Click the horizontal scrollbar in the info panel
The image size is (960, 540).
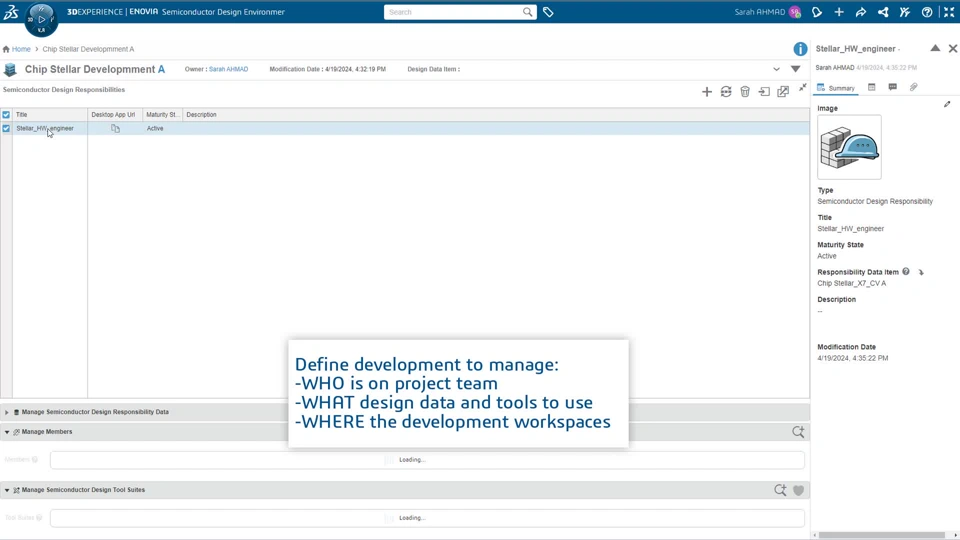tap(882, 535)
